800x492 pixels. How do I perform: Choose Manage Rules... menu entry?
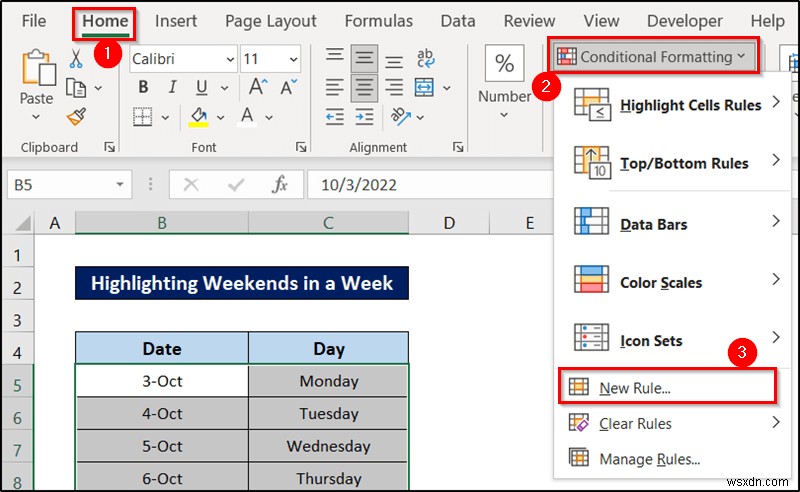(x=674, y=459)
